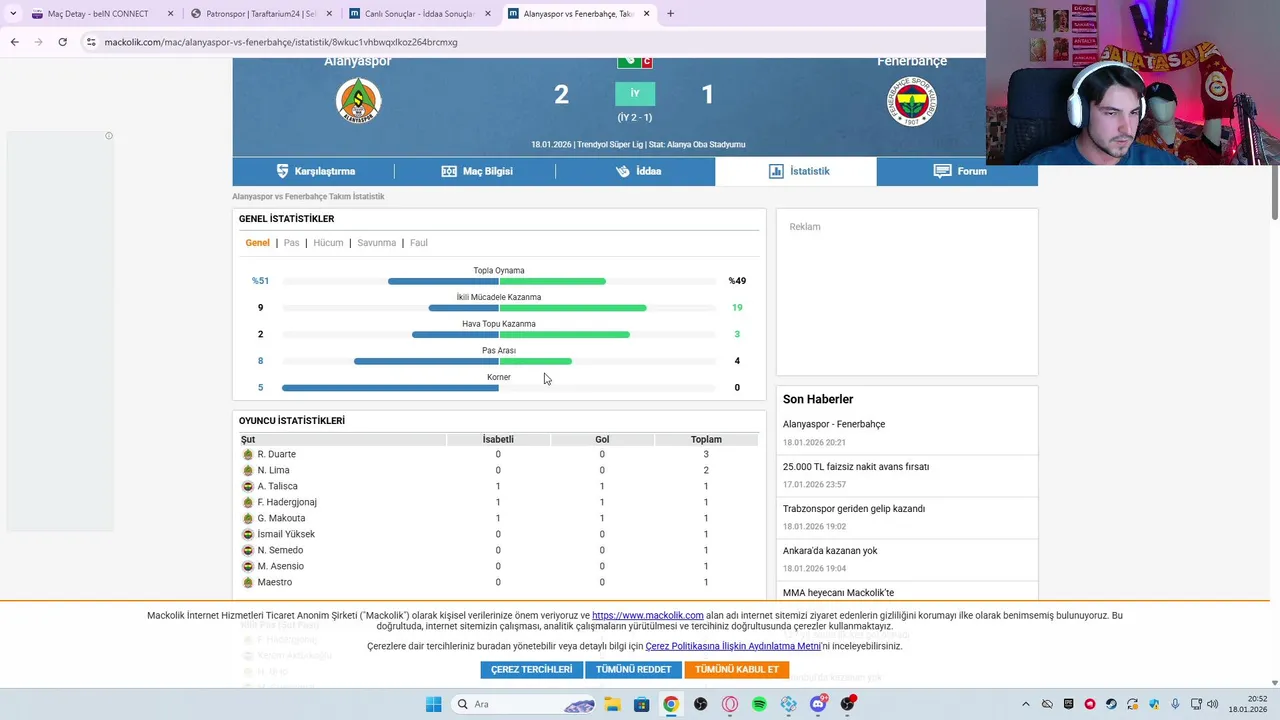Open player İsmail Yüksek
Viewport: 1280px width, 720px height.
(286, 534)
